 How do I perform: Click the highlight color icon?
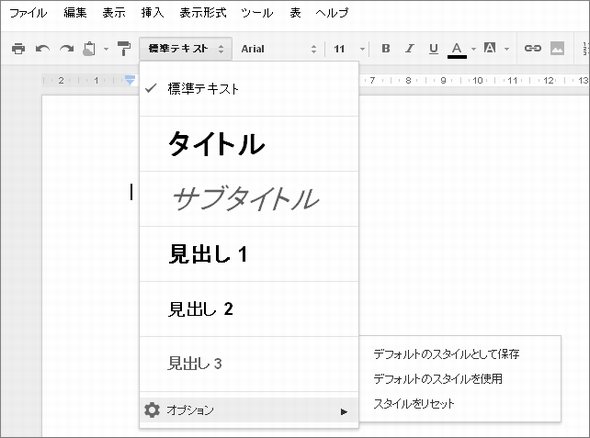490,48
